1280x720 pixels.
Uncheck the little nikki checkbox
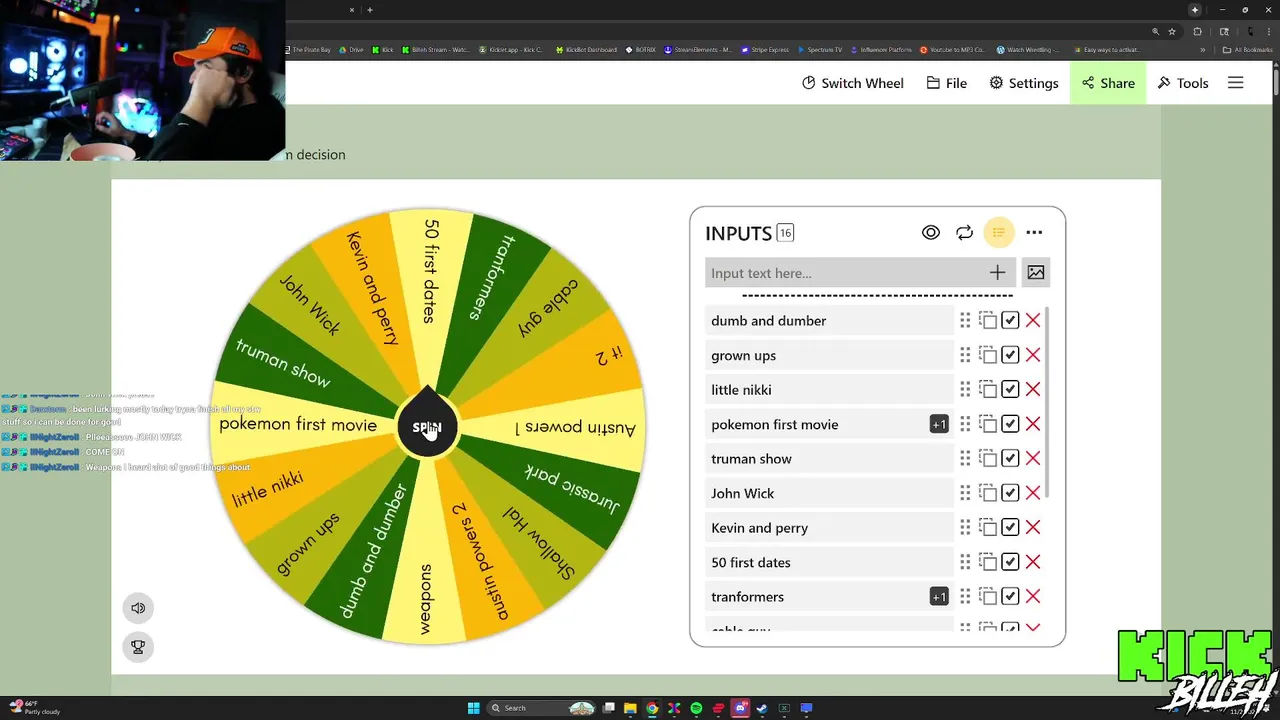(1010, 389)
